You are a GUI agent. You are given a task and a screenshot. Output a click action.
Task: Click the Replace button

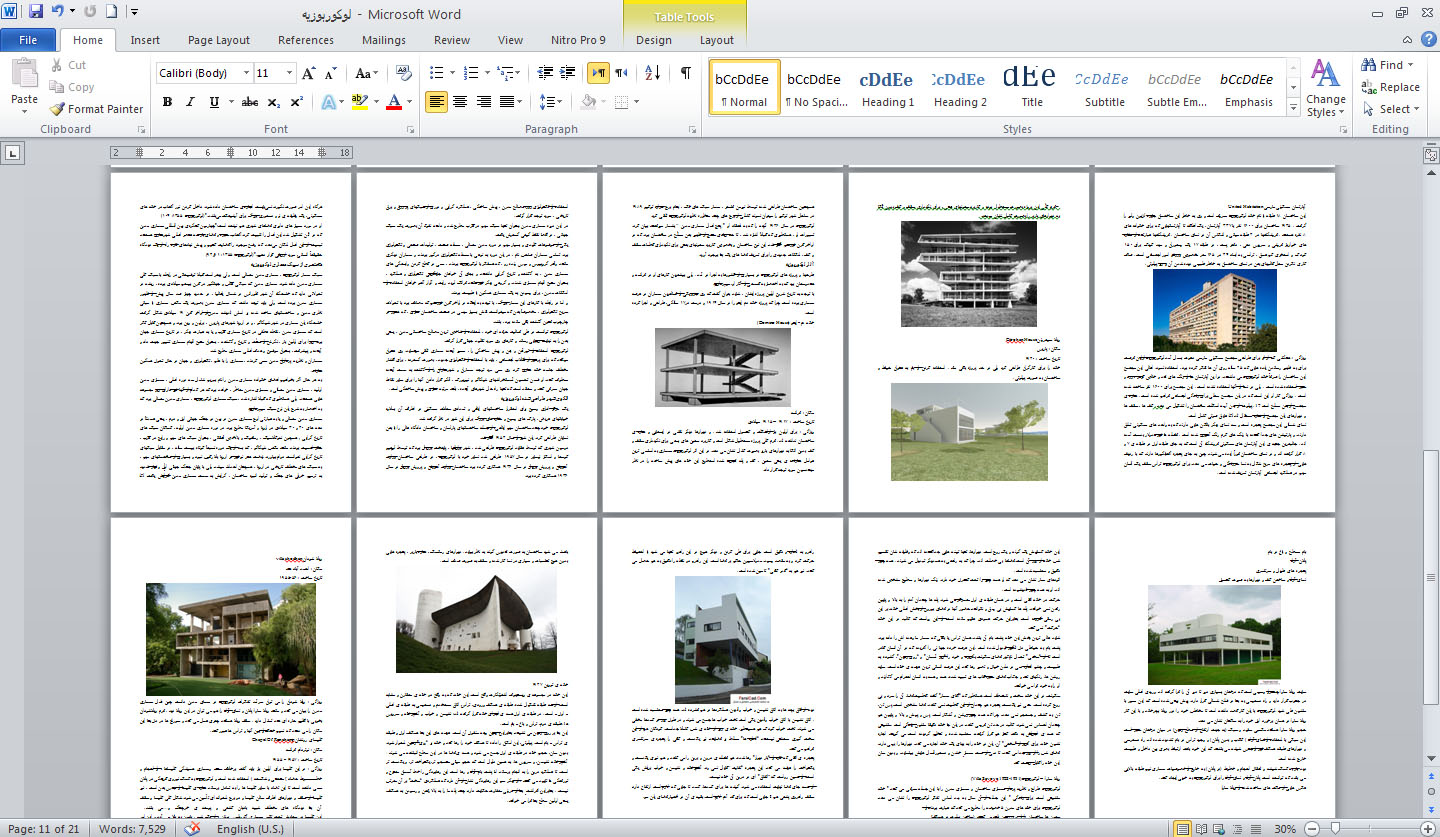pos(1390,87)
